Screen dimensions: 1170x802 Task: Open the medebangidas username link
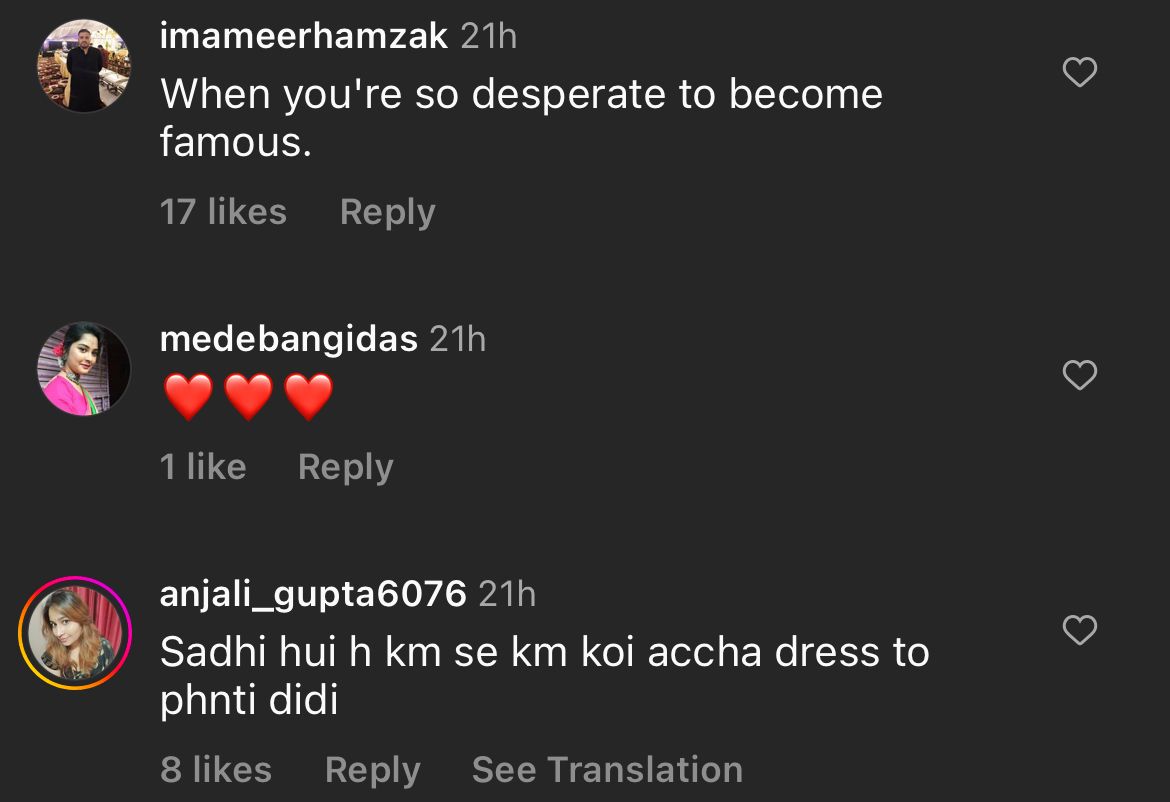(x=288, y=339)
